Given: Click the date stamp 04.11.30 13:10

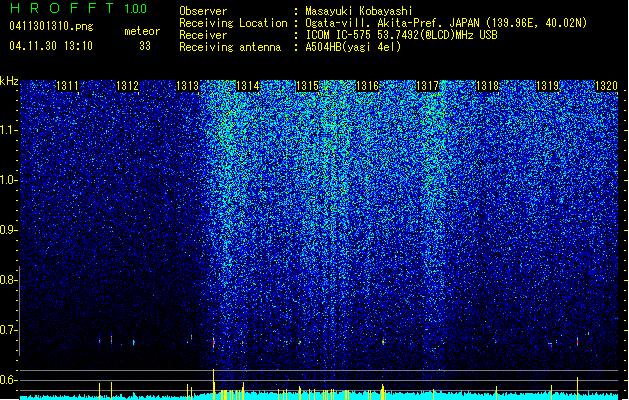Looking at the screenshot, I should [51, 46].
